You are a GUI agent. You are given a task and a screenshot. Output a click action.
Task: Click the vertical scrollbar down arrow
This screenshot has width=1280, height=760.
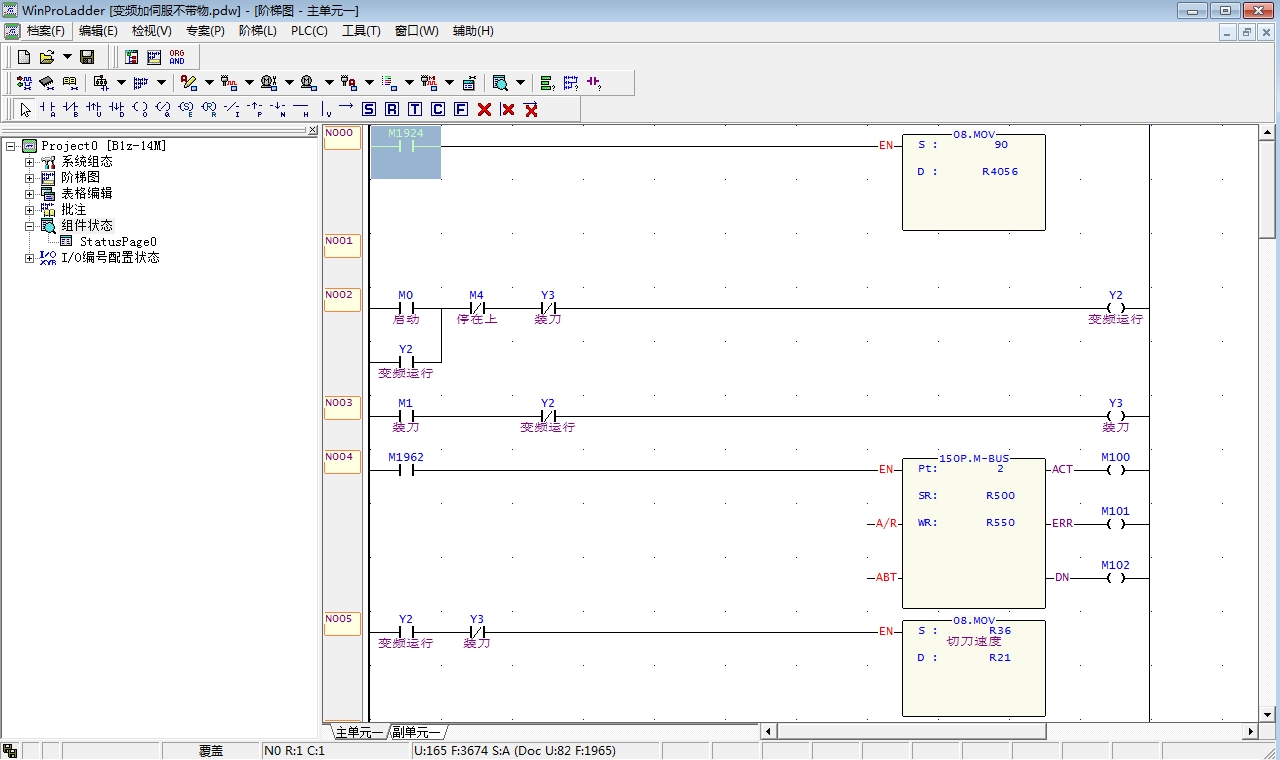(1267, 714)
